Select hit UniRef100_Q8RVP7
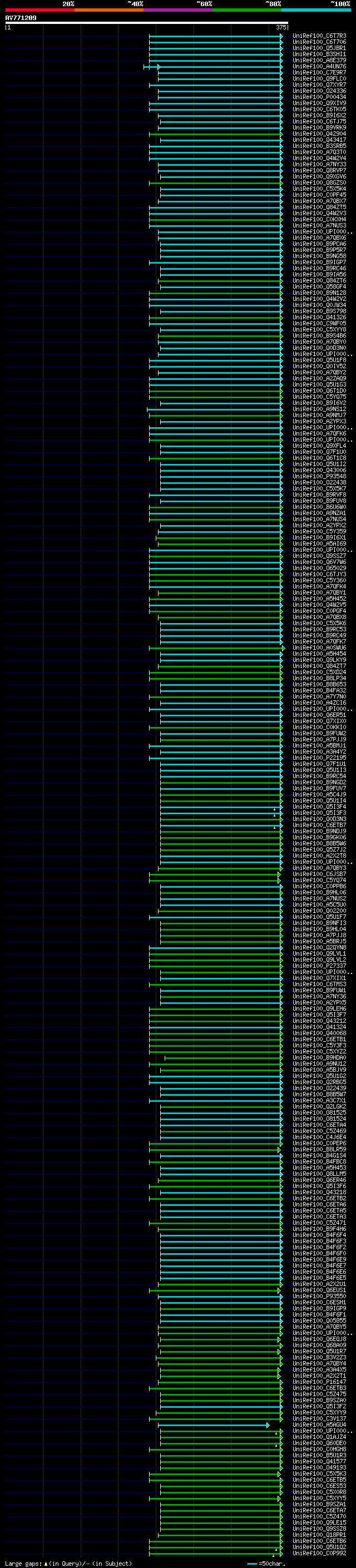356x1568 pixels. click(319, 170)
